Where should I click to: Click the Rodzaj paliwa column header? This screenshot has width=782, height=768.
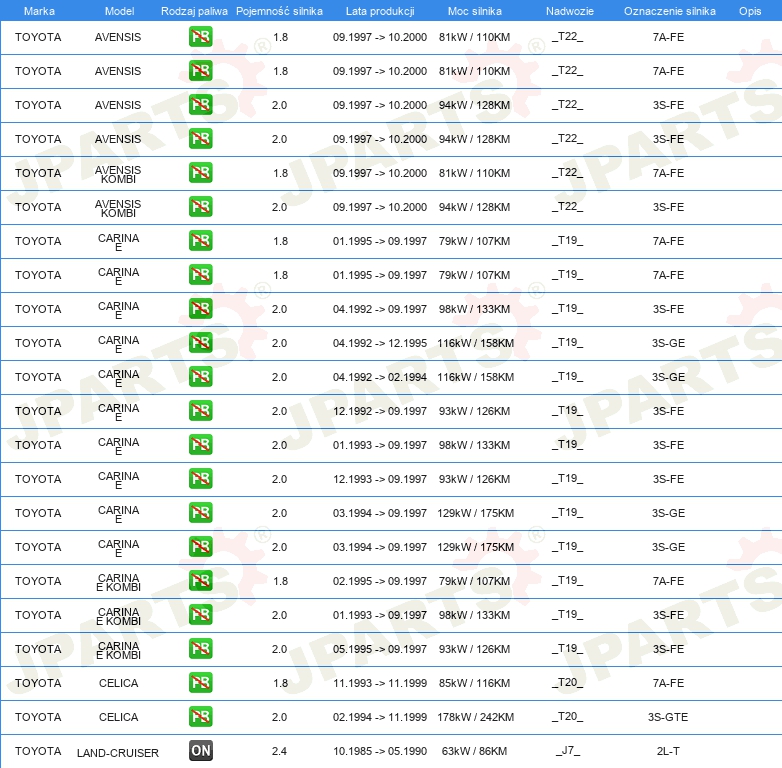194,11
